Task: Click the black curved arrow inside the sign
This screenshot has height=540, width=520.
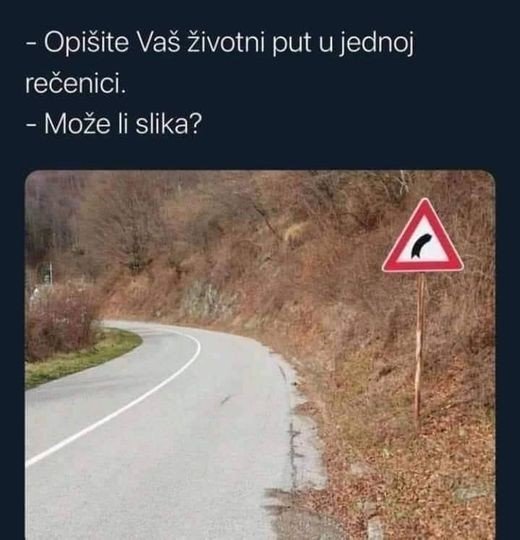Action: point(420,245)
